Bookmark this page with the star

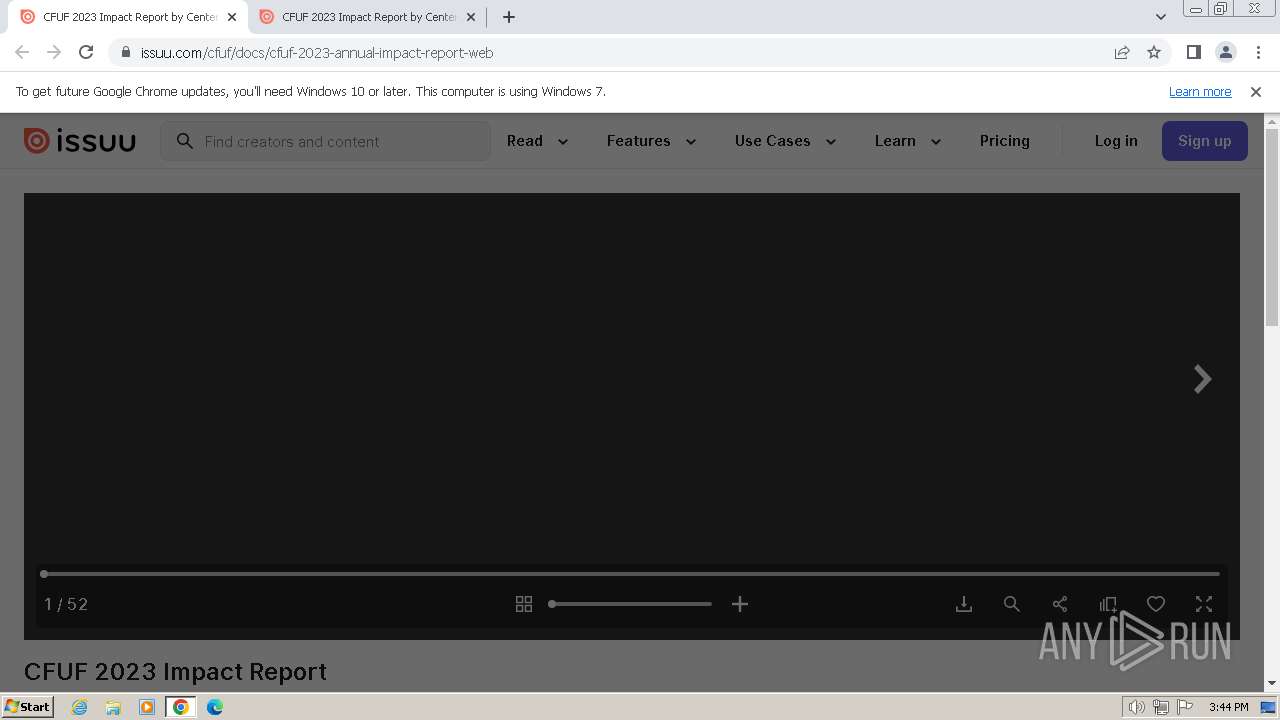1154,52
